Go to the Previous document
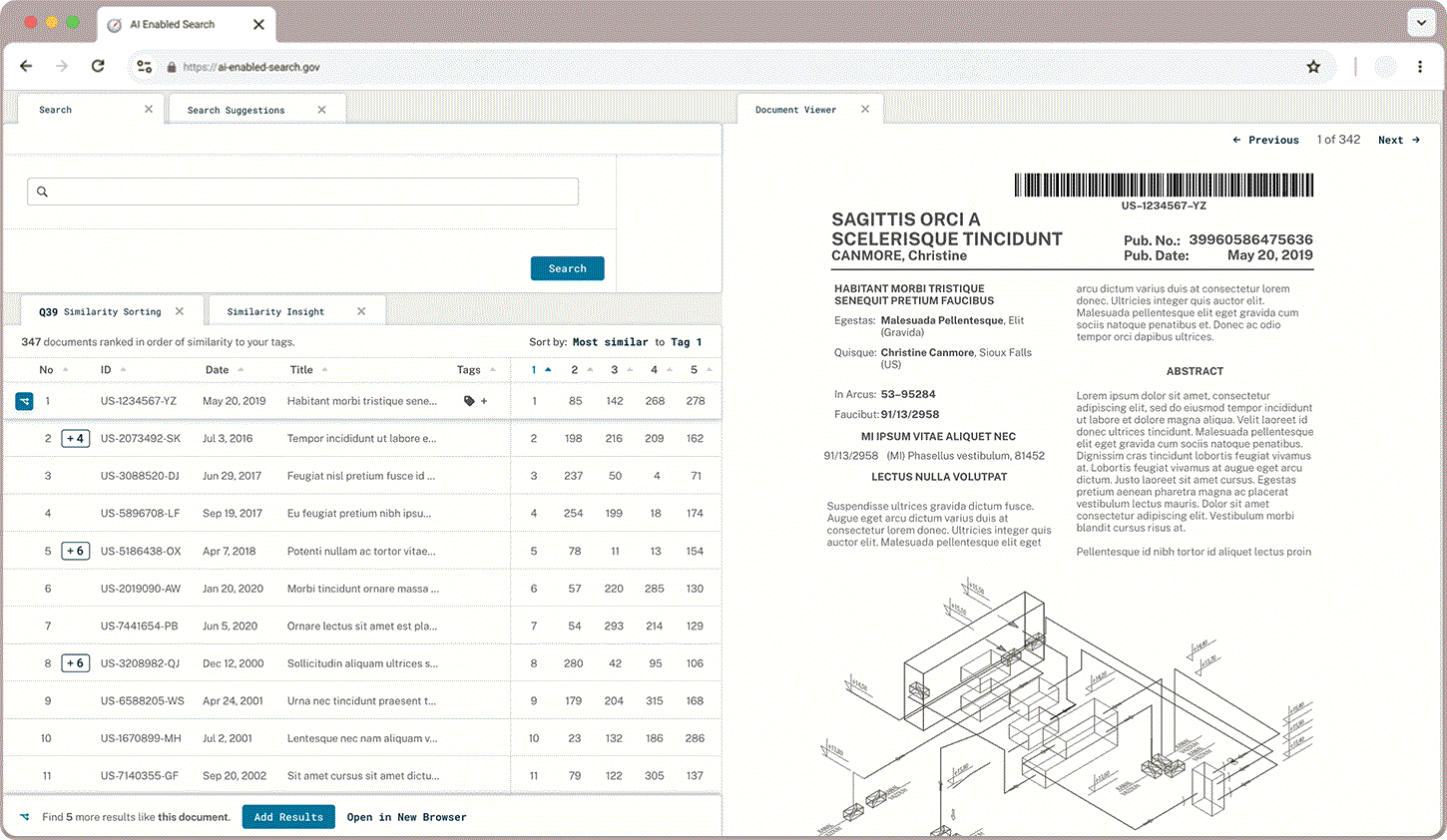 1265,140
